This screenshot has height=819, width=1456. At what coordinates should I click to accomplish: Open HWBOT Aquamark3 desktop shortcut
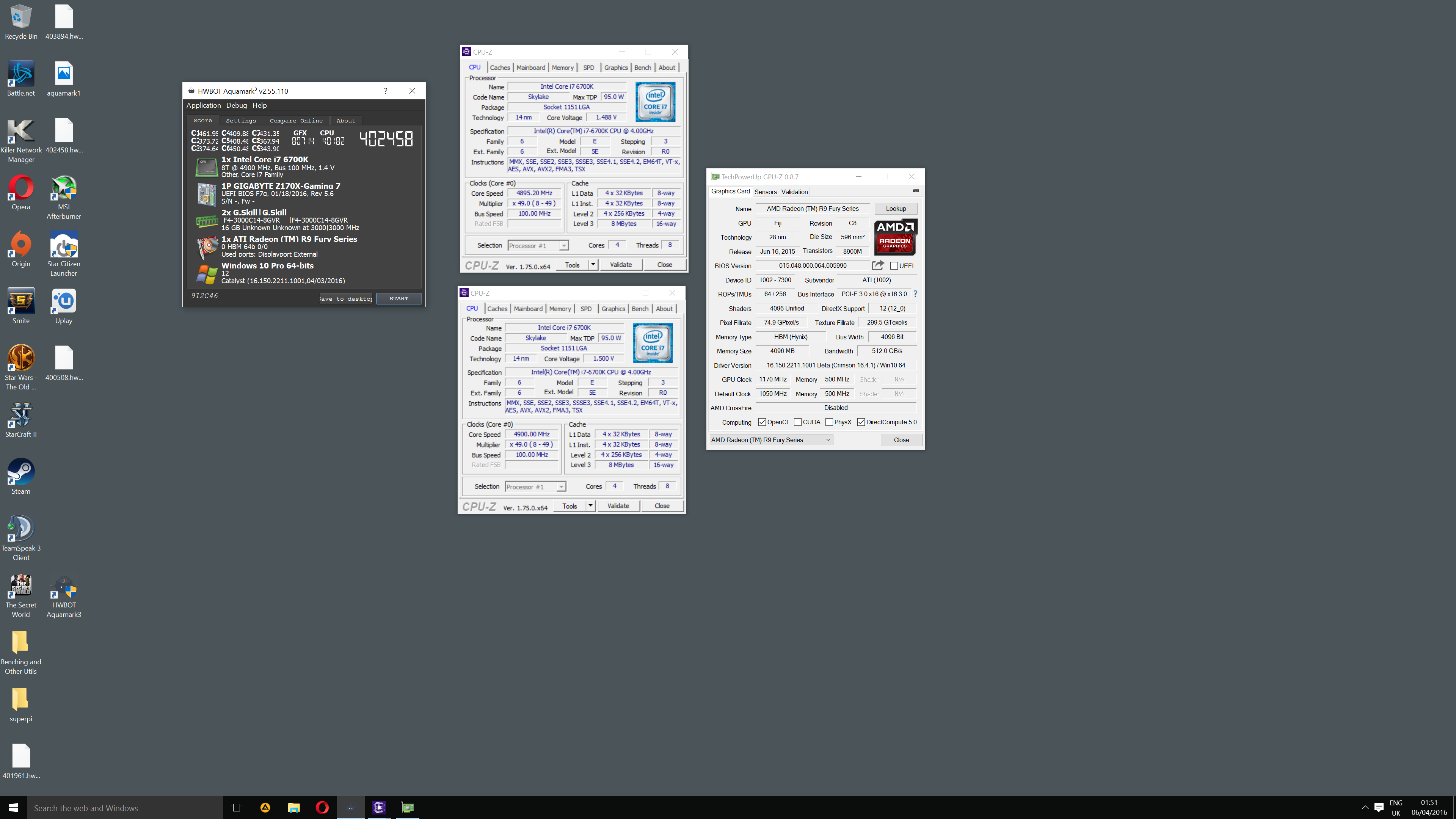[64, 595]
